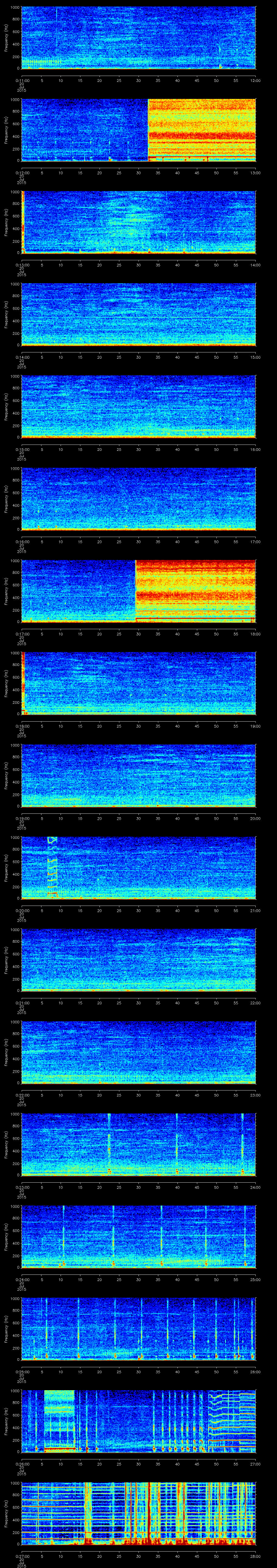
Task: Click the red burst at the start of the 0:18:00 spectrogram
Action: [x=22, y=682]
